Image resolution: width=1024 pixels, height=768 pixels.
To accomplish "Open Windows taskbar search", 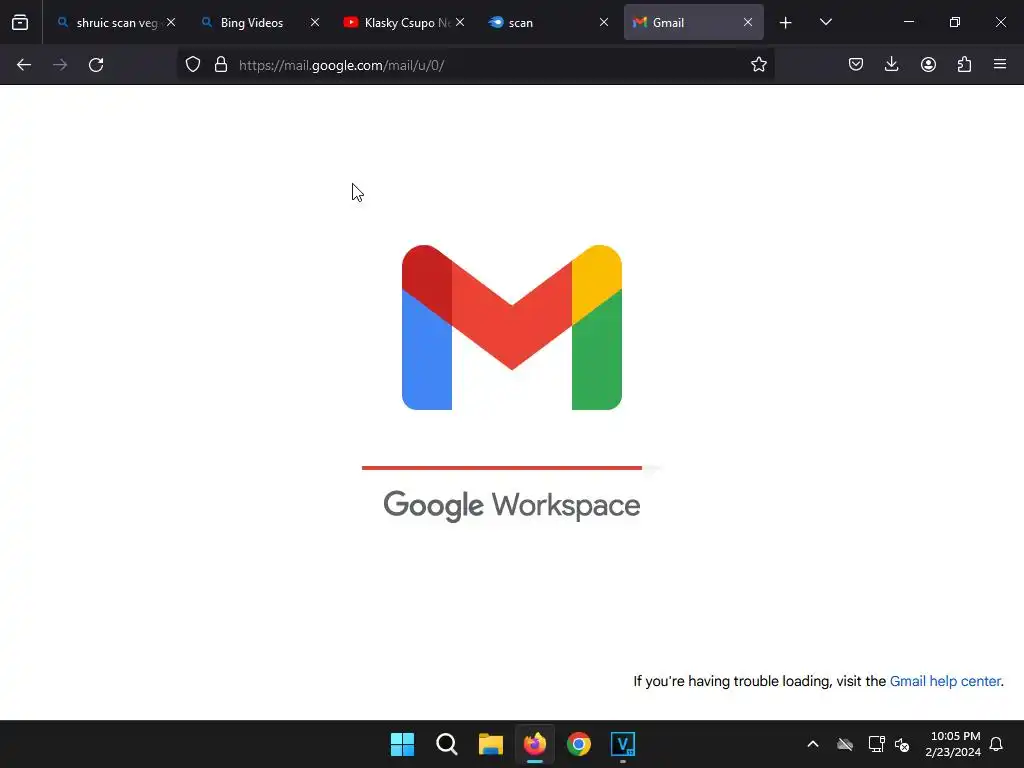I will [x=447, y=744].
